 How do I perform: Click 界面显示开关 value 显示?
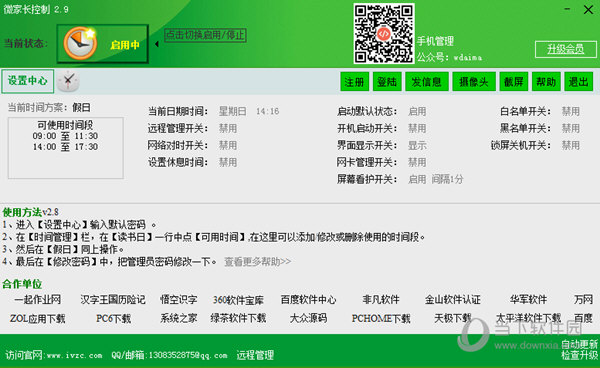click(417, 145)
